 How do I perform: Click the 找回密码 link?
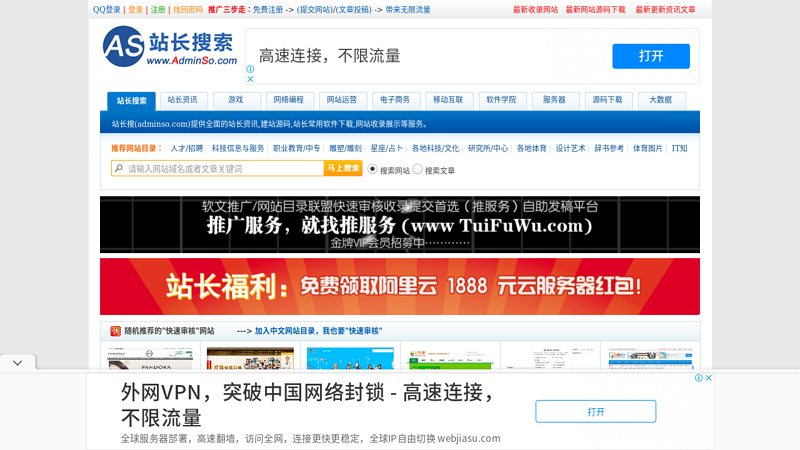tap(188, 10)
